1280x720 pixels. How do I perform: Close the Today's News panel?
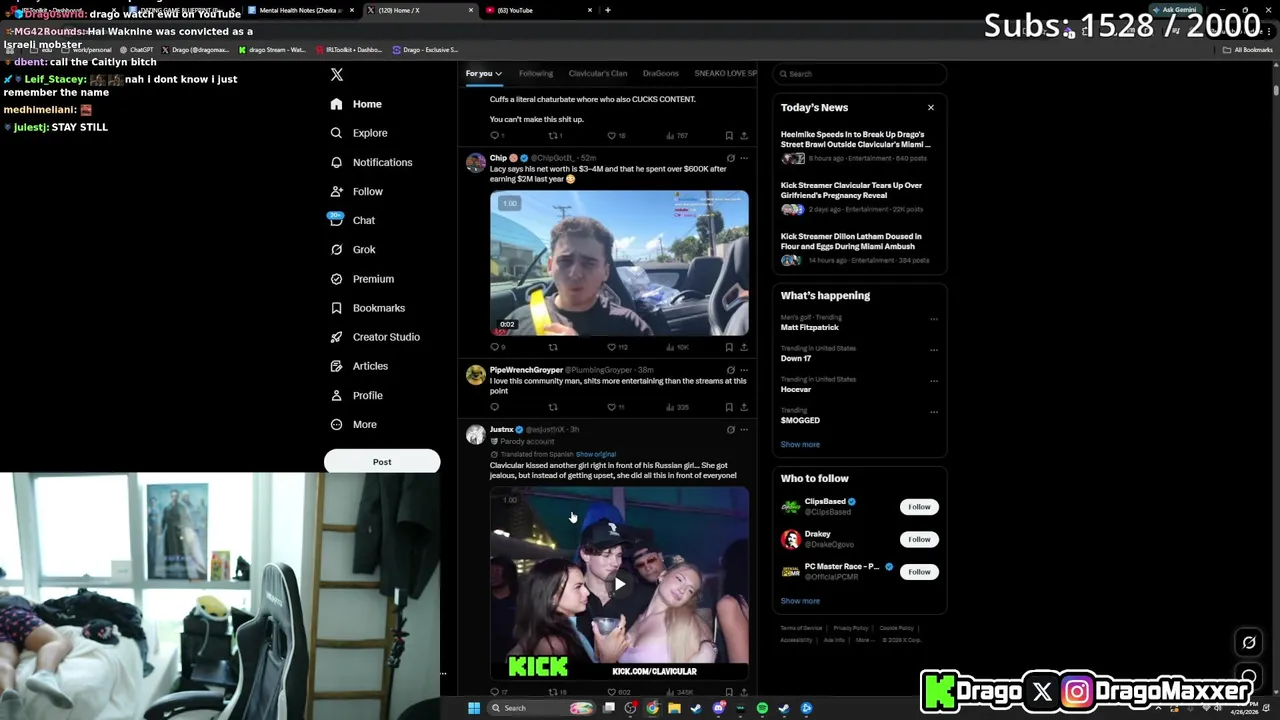(931, 107)
